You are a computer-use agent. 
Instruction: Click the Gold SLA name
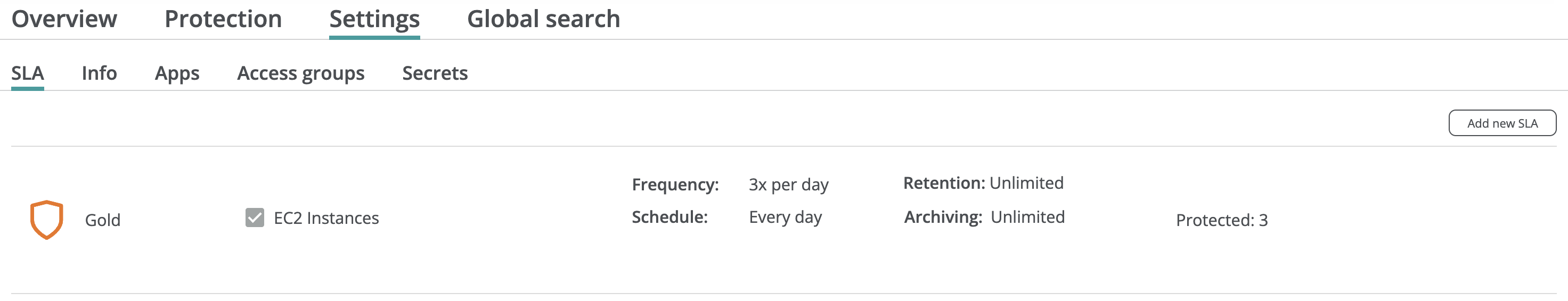coord(103,220)
